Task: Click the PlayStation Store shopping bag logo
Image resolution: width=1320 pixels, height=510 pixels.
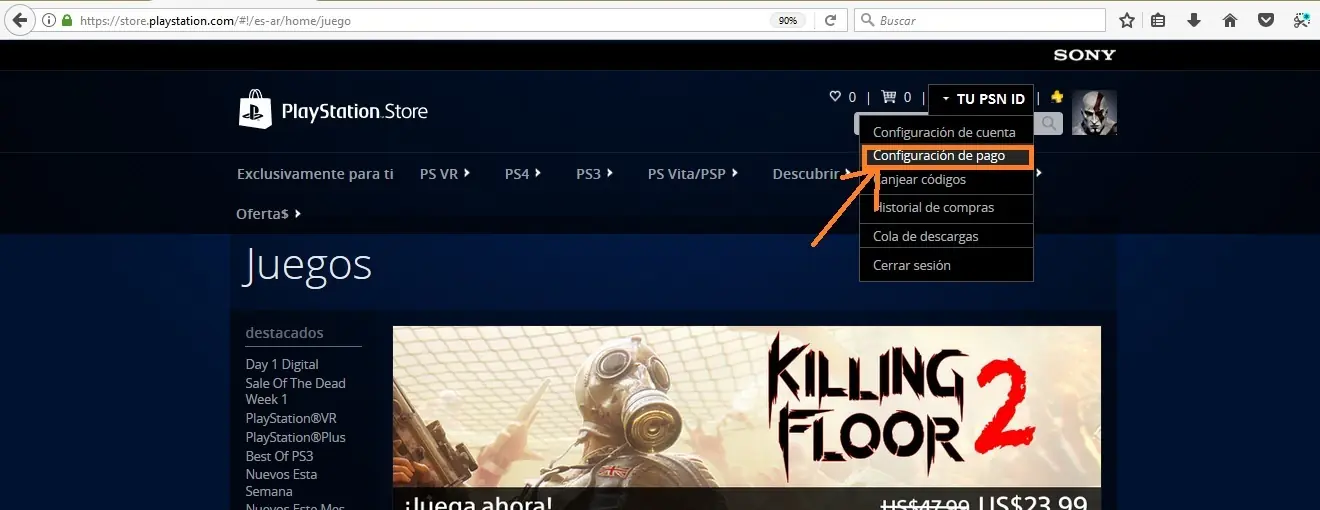Action: coord(255,110)
